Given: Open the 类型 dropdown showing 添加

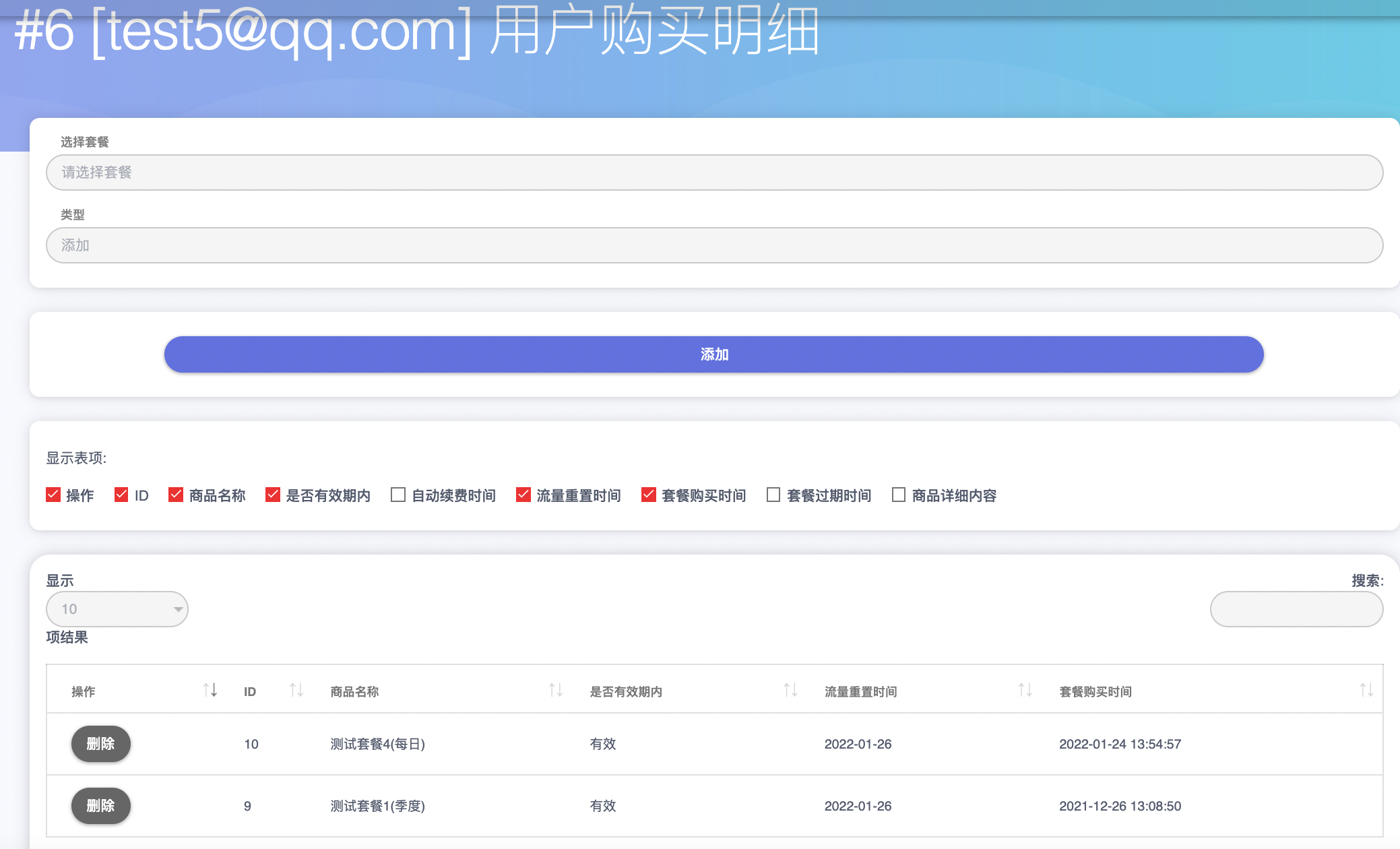Looking at the screenshot, I should (714, 245).
